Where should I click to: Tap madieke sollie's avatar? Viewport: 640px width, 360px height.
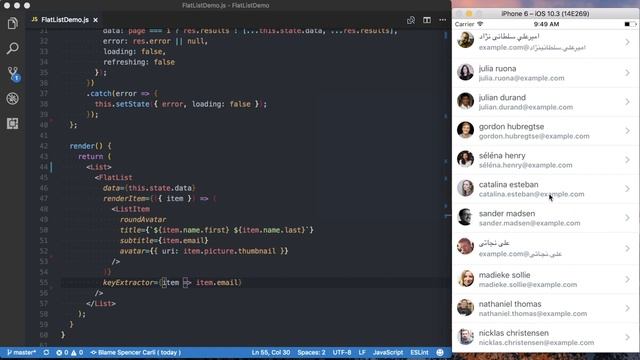pos(465,279)
